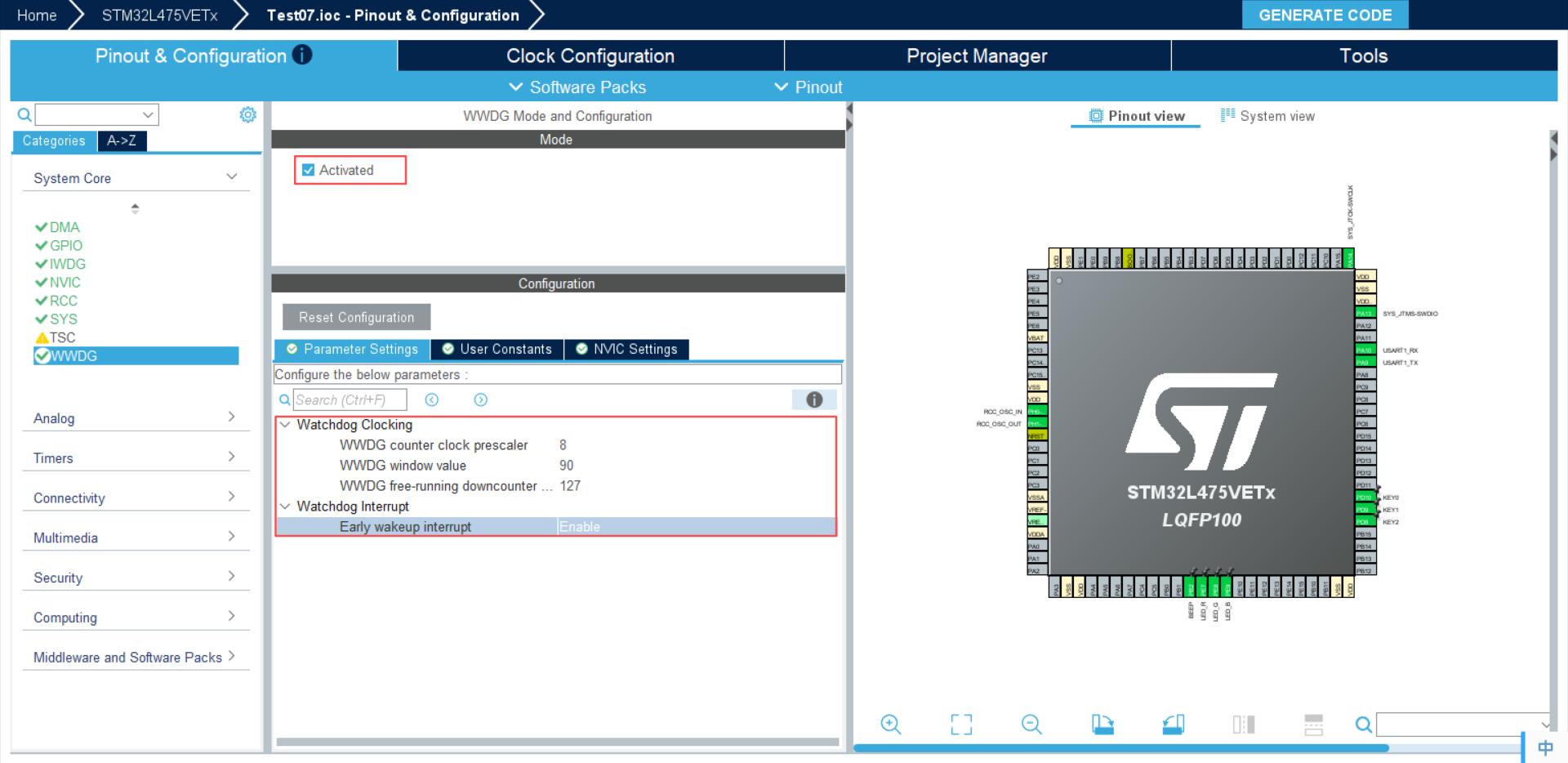1568x763 pixels.
Task: Collapse the Watchdog Interrupt group
Action: [x=285, y=506]
